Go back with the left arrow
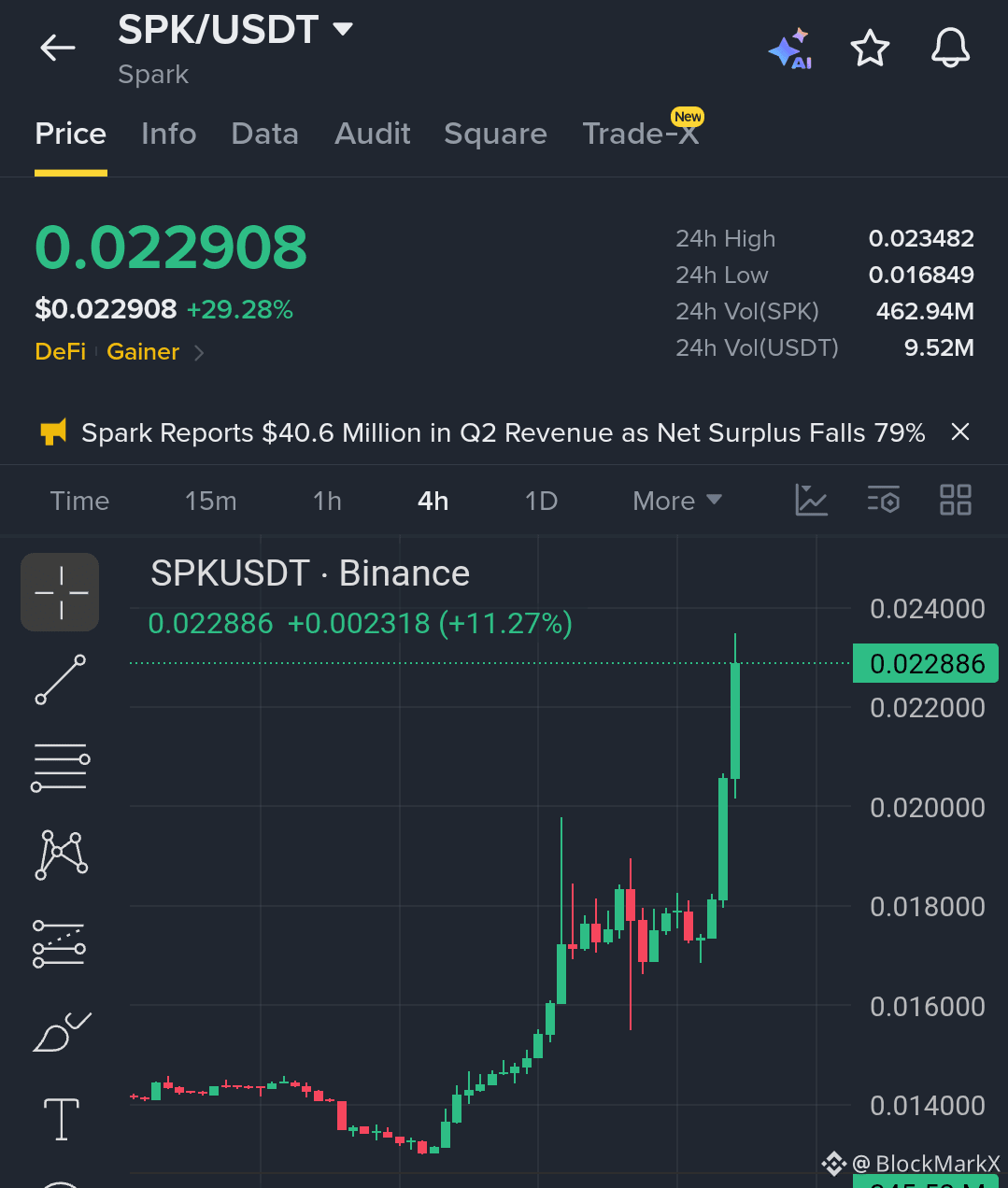Screen dimensions: 1008x1188 tap(57, 48)
